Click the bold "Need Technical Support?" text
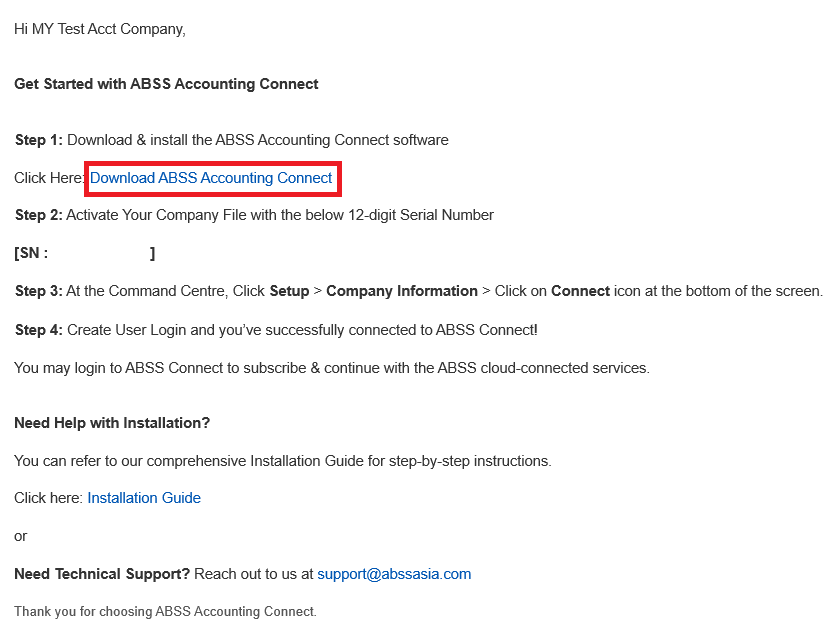 click(x=102, y=574)
